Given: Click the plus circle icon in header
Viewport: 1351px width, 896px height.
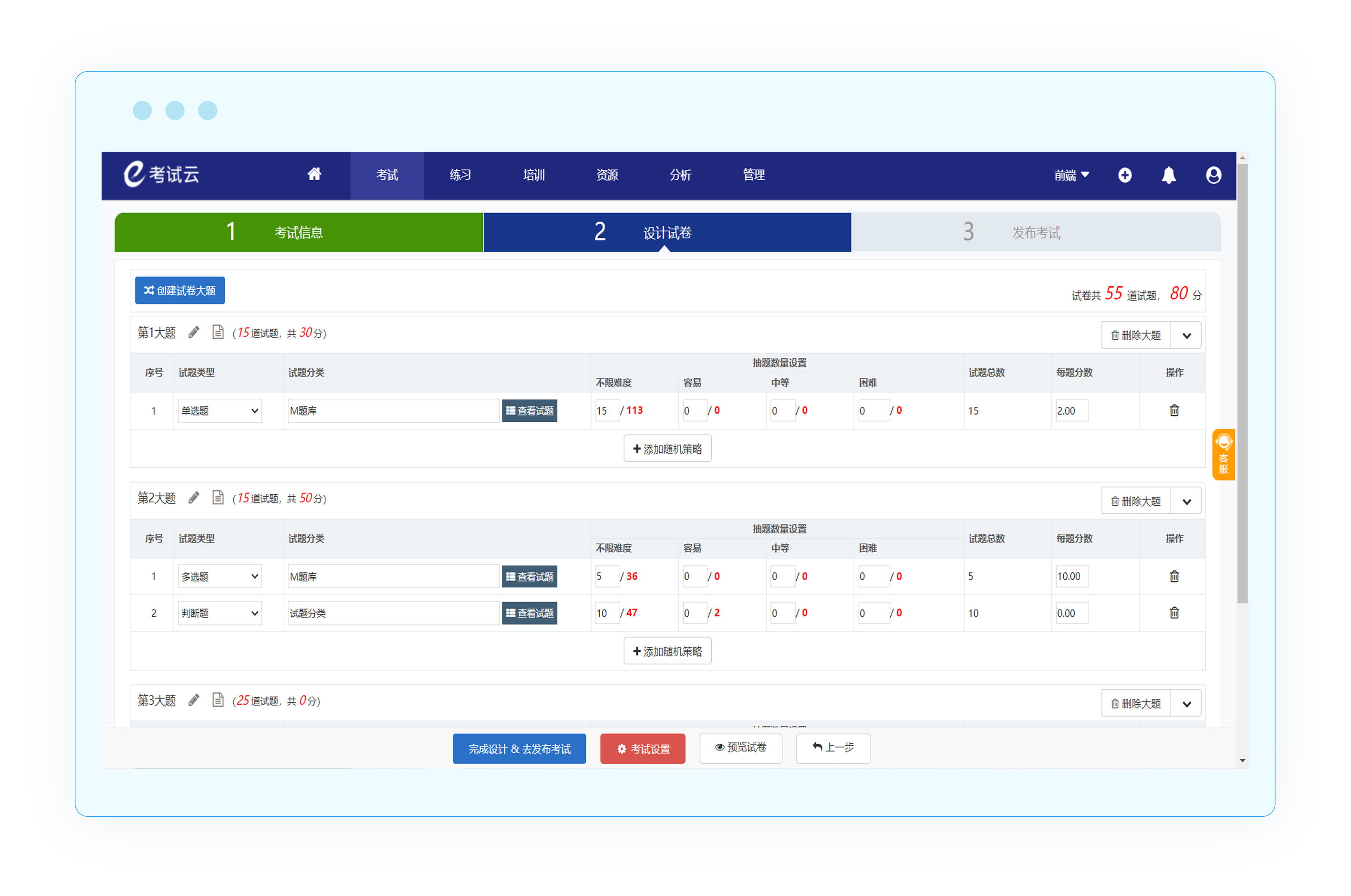Looking at the screenshot, I should point(1124,175).
